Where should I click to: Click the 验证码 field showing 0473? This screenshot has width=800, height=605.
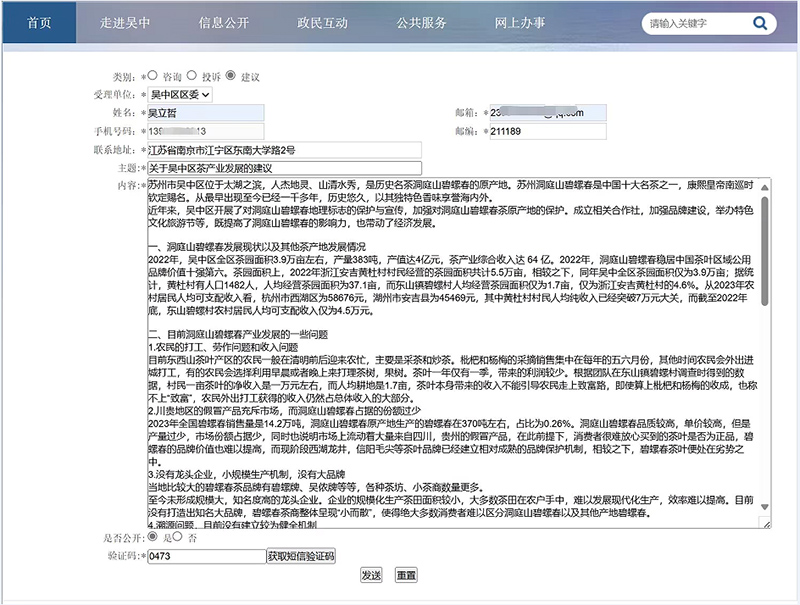(207, 556)
